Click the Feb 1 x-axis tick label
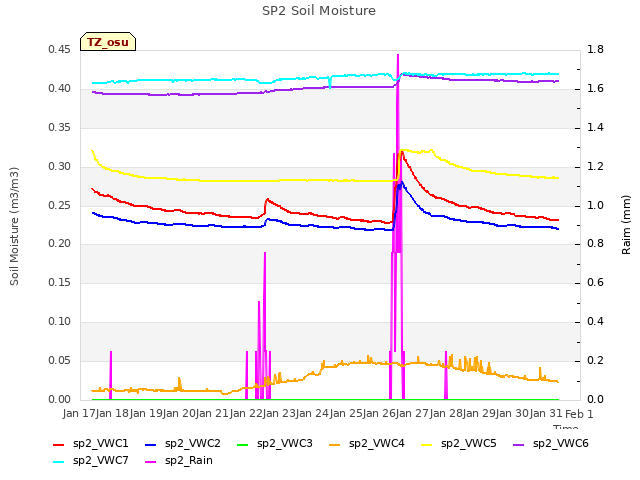Screen dimensions: 640x480 [579, 414]
